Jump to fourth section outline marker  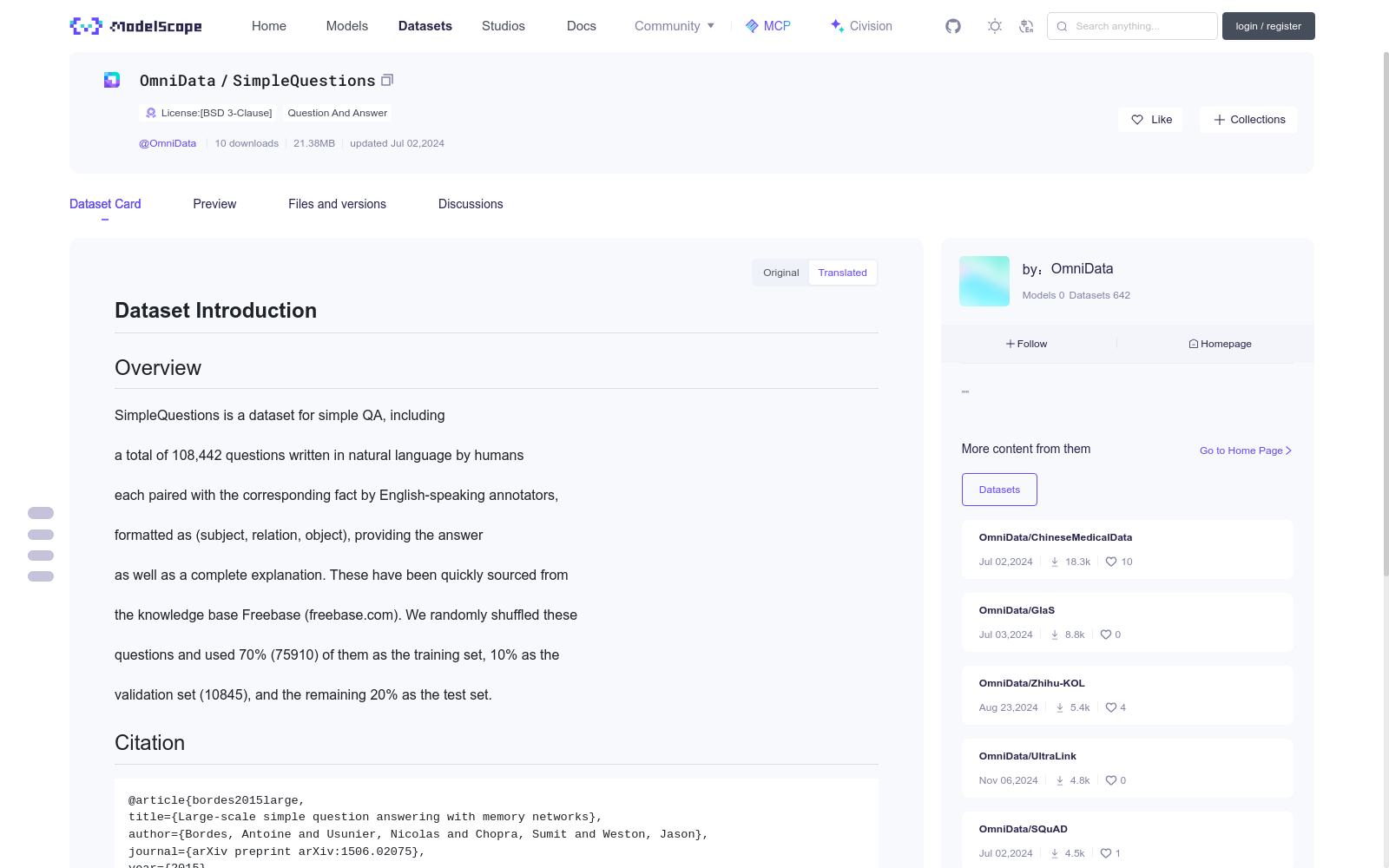tap(41, 576)
